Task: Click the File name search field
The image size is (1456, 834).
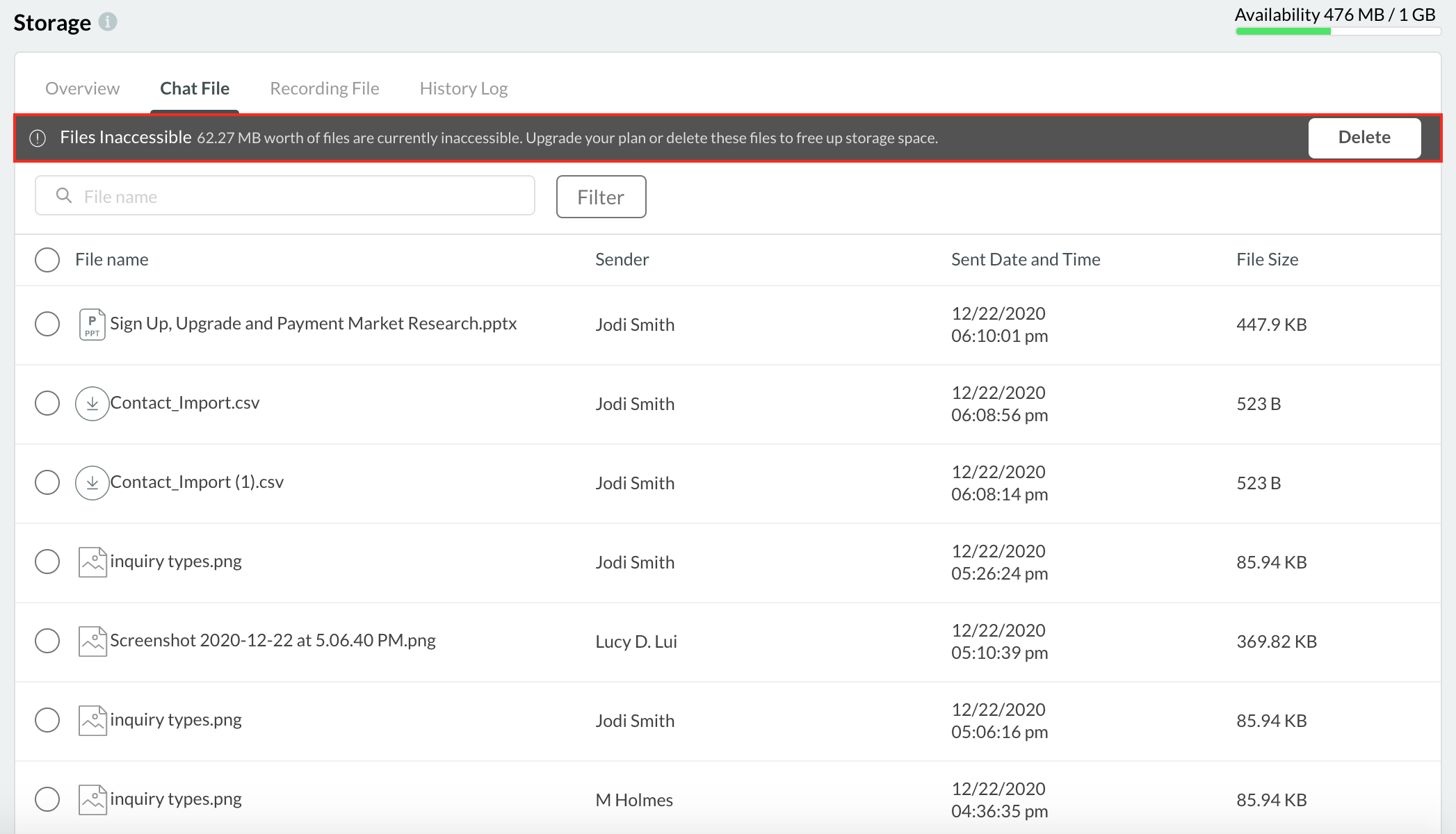Action: 285,196
